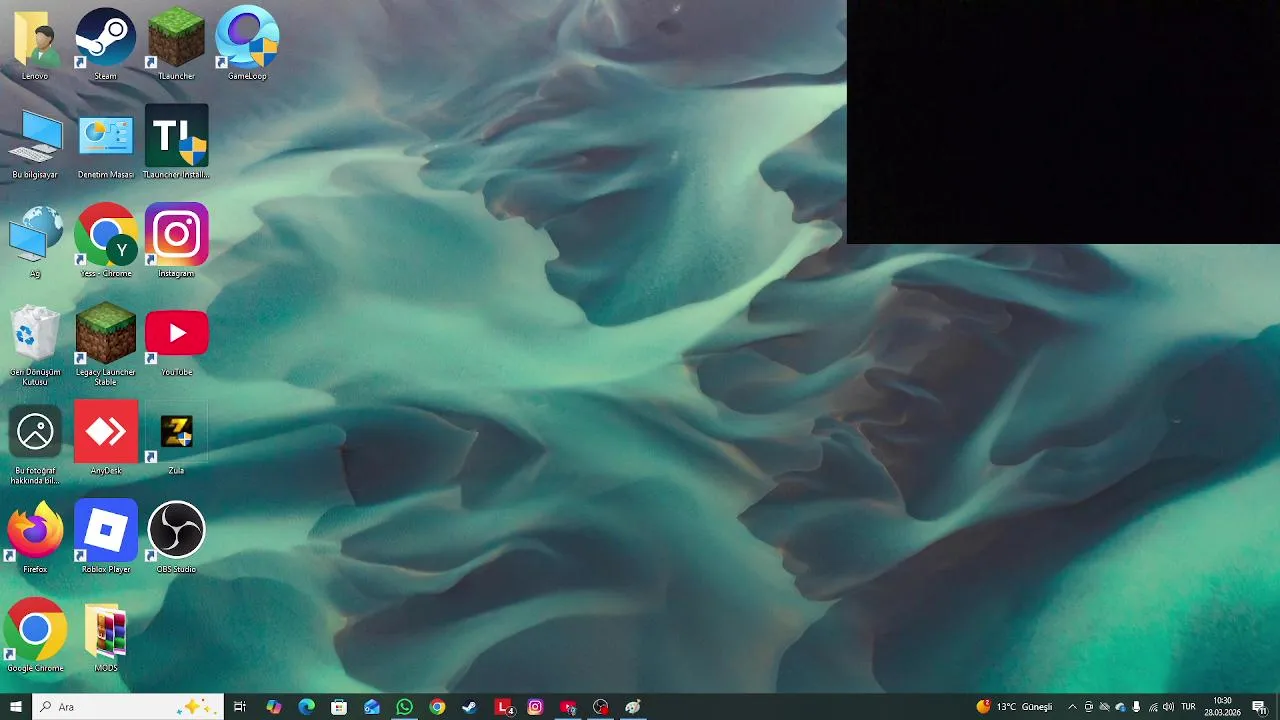Open Microsoft Copilot from the taskbar
1280x720 pixels.
click(x=274, y=707)
